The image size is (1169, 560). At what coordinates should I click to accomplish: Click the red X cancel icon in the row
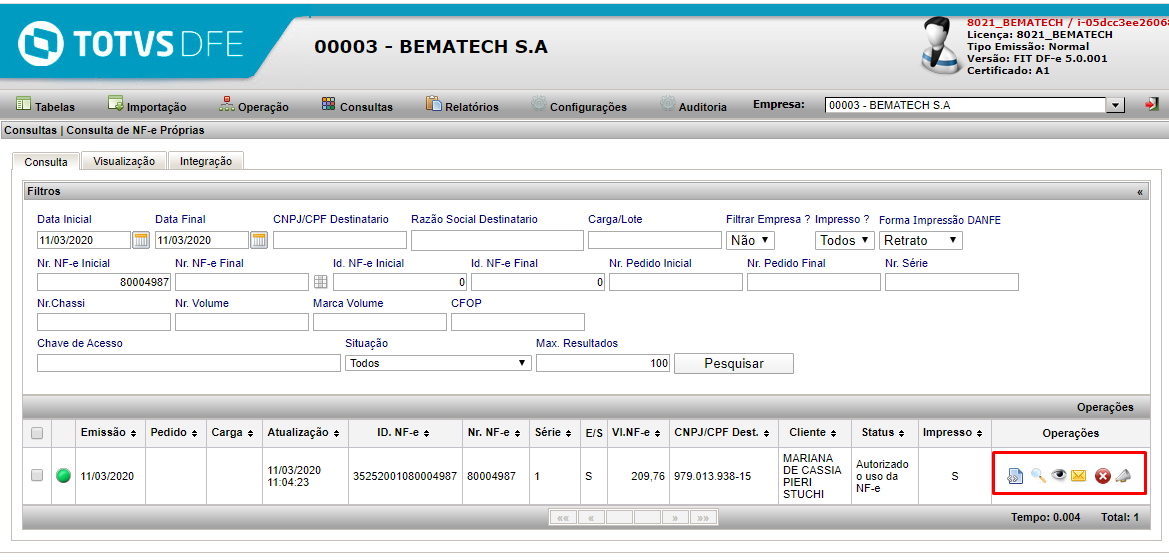[x=1103, y=476]
